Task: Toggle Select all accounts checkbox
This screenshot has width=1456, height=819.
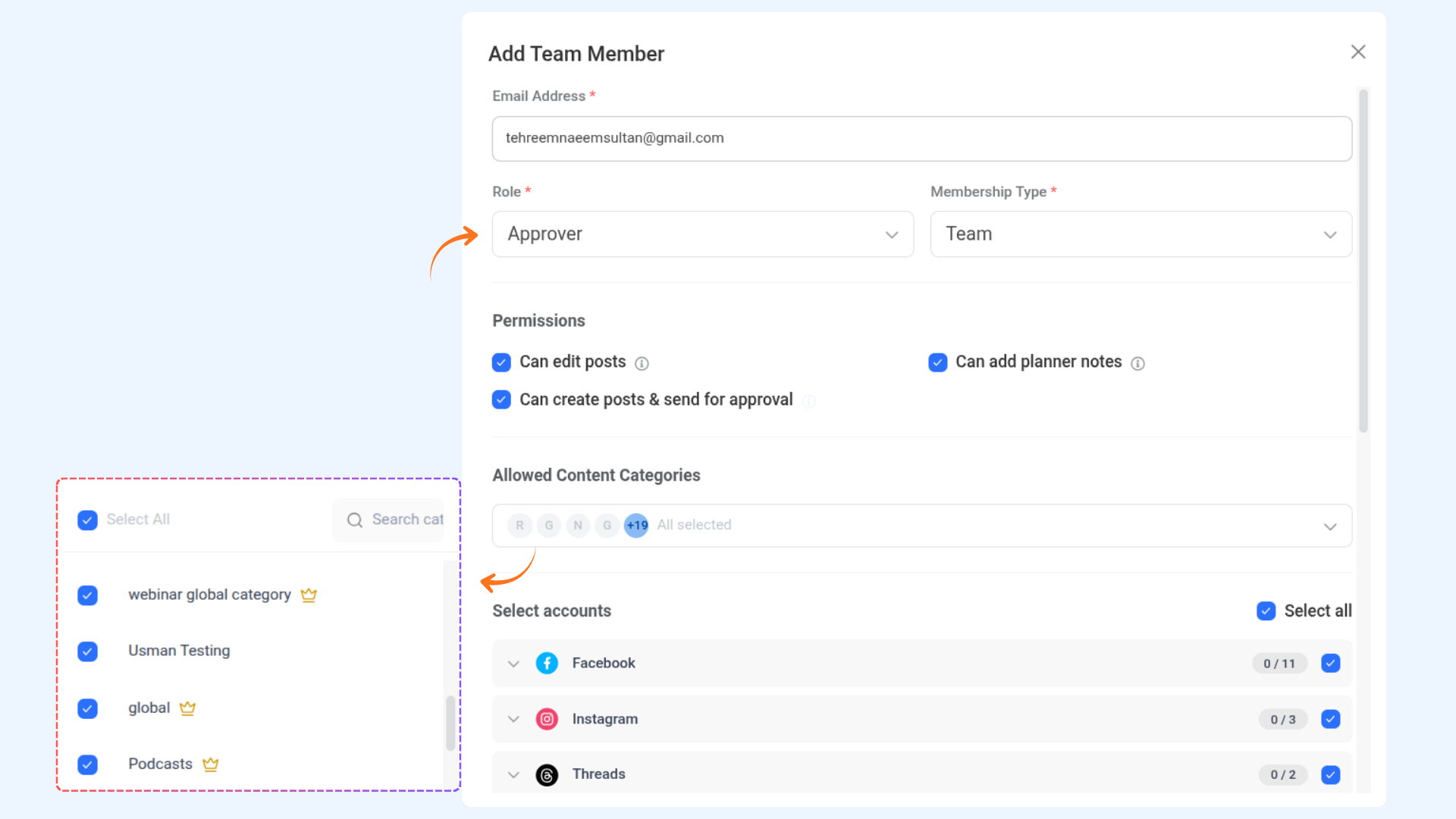Action: pyautogui.click(x=1266, y=610)
